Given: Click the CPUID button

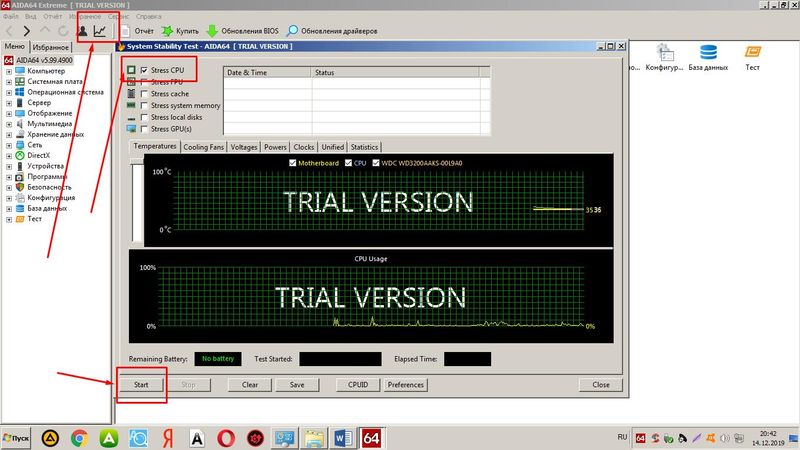Looking at the screenshot, I should pyautogui.click(x=358, y=385).
